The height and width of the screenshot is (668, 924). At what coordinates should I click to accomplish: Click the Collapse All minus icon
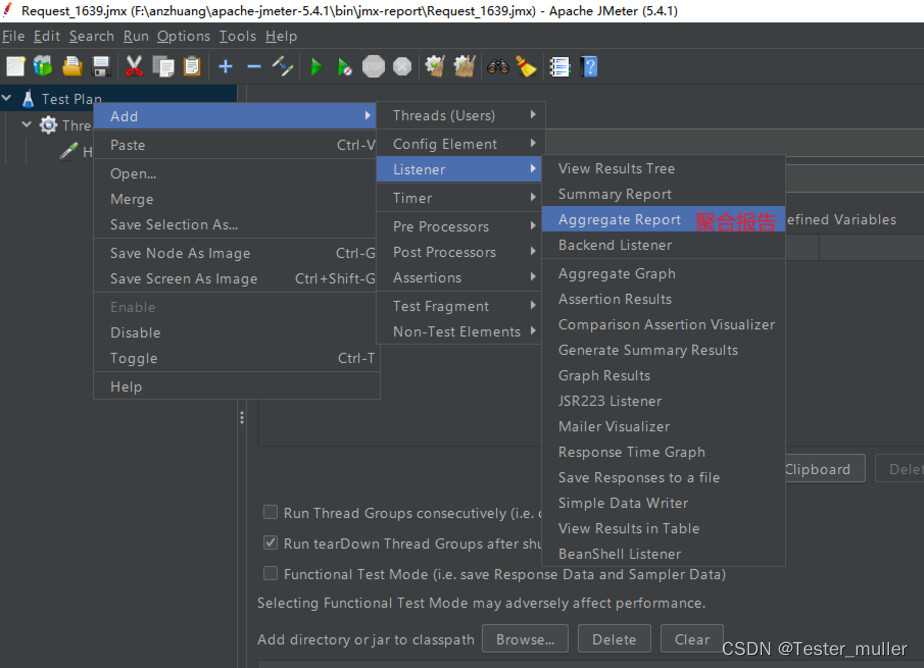[254, 67]
